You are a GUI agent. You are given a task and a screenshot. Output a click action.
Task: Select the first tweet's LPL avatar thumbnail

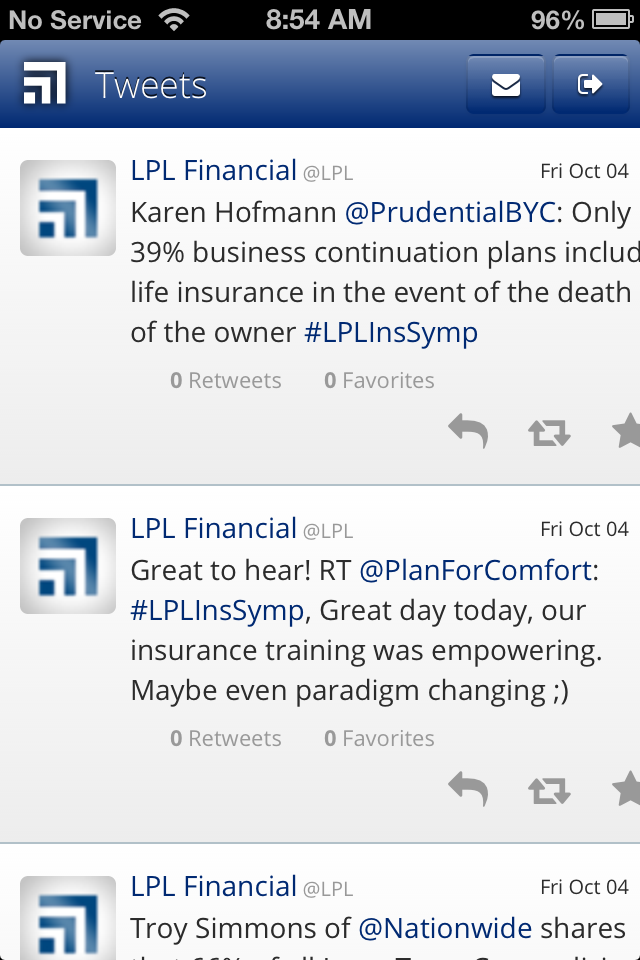click(x=68, y=208)
